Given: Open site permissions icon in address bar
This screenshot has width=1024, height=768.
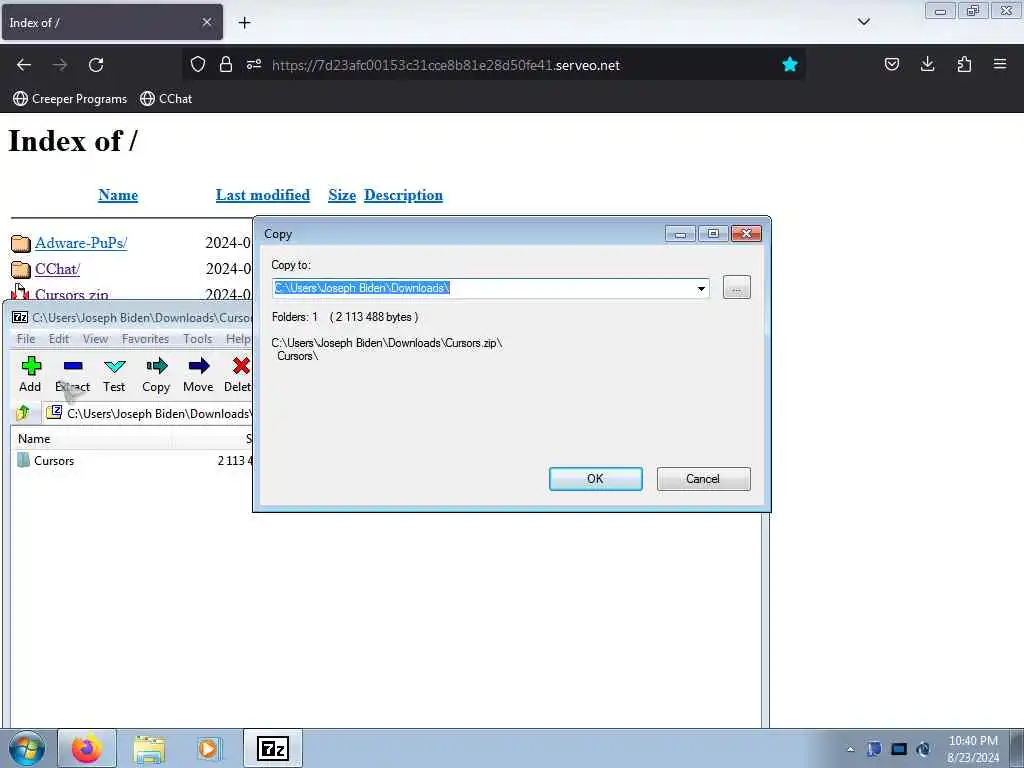Looking at the screenshot, I should (254, 65).
